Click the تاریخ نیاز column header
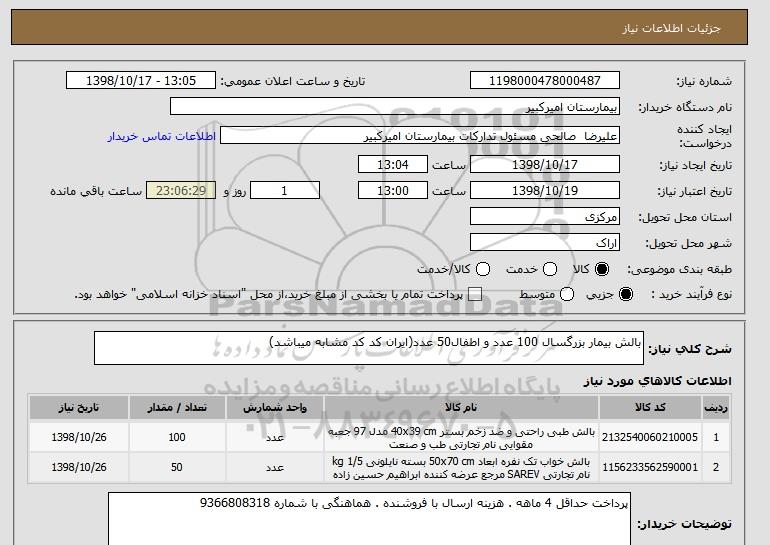 [x=79, y=408]
